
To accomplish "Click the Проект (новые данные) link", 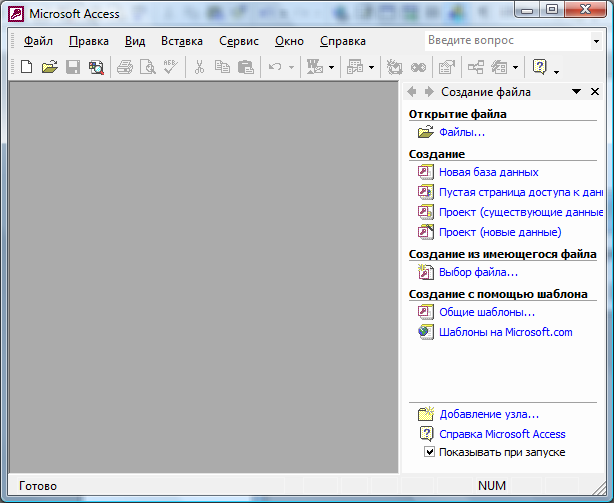I will [500, 232].
